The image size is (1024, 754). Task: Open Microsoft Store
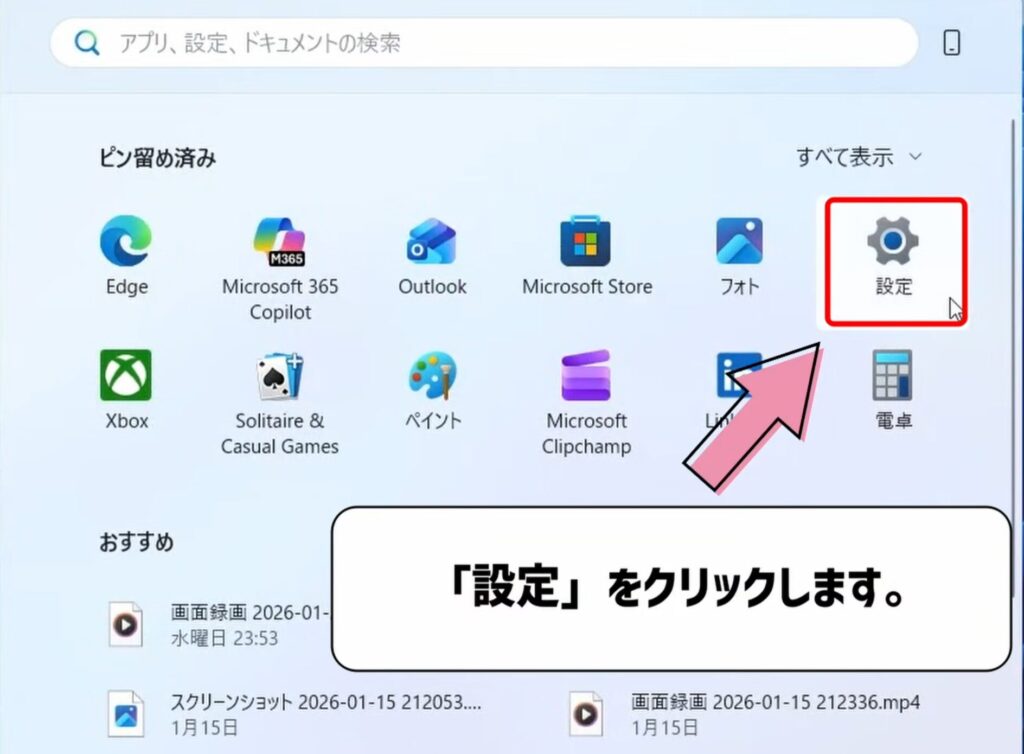586,240
